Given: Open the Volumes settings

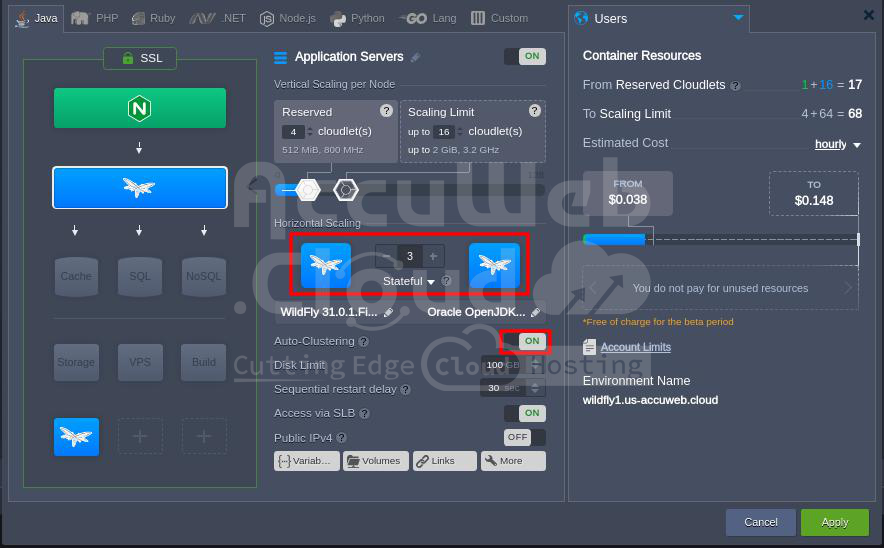Looking at the screenshot, I should pos(375,461).
